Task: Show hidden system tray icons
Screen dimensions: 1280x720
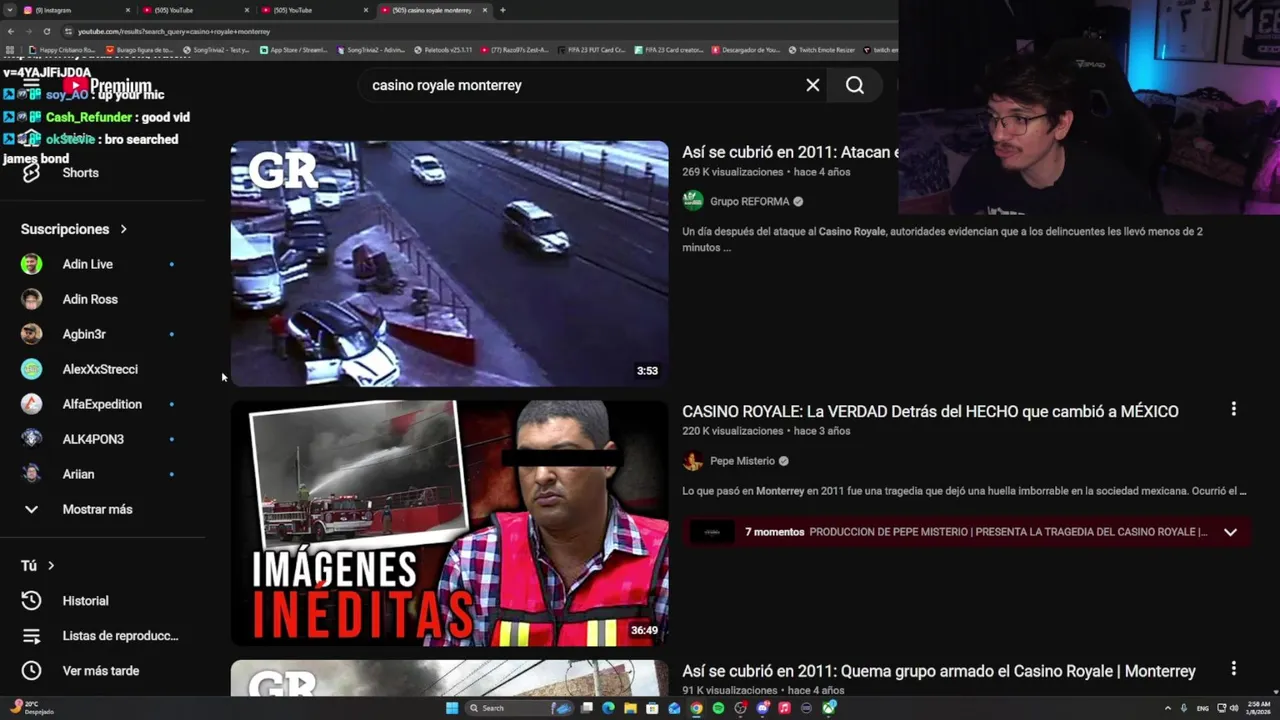Action: [x=1167, y=708]
